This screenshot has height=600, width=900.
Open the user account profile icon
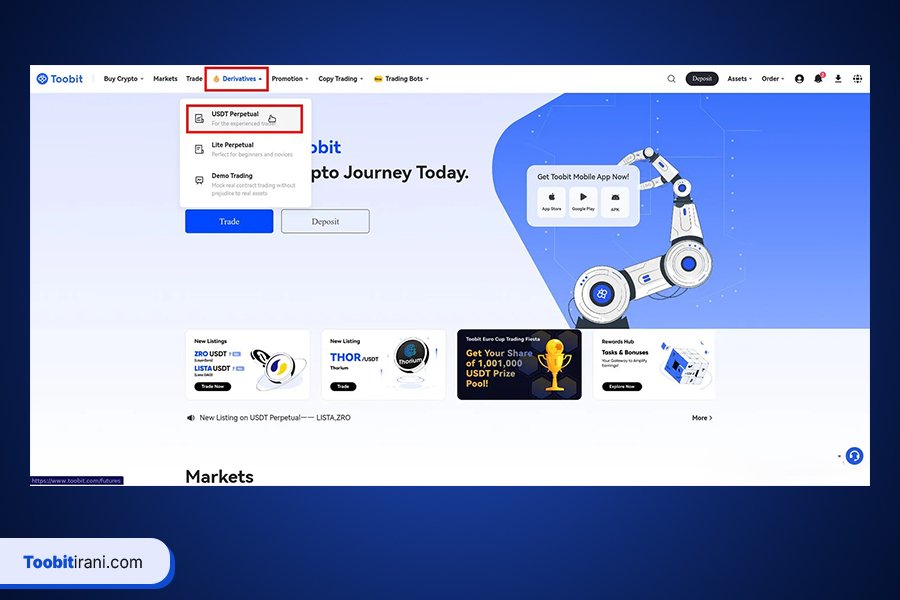(799, 79)
